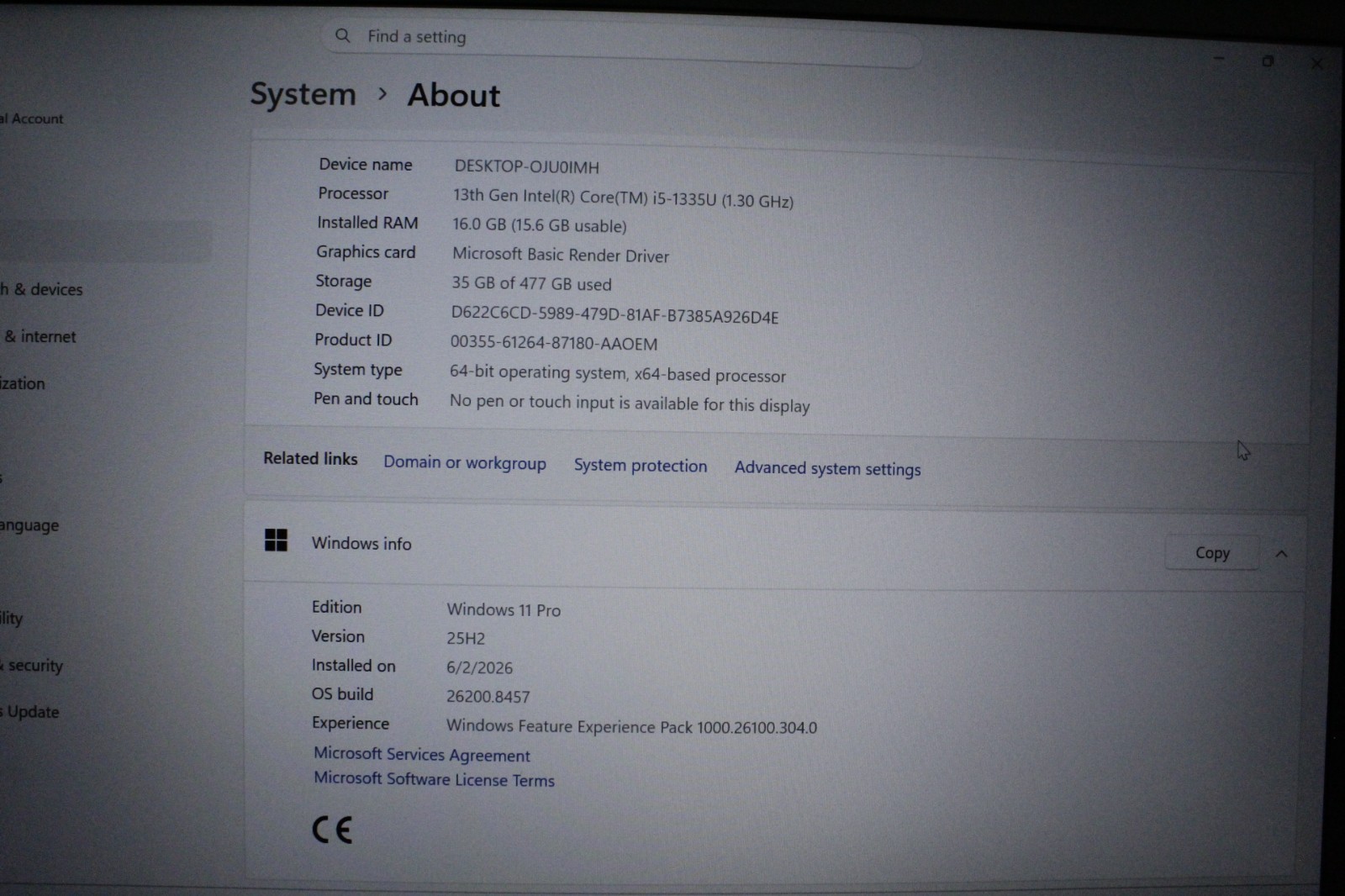Click the Windows logo icon beside Windows info
The height and width of the screenshot is (896, 1345).
tap(276, 540)
